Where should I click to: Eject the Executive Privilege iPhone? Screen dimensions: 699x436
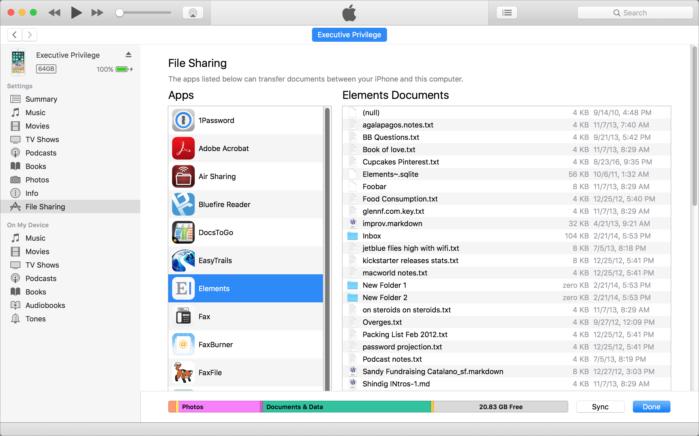pos(128,55)
